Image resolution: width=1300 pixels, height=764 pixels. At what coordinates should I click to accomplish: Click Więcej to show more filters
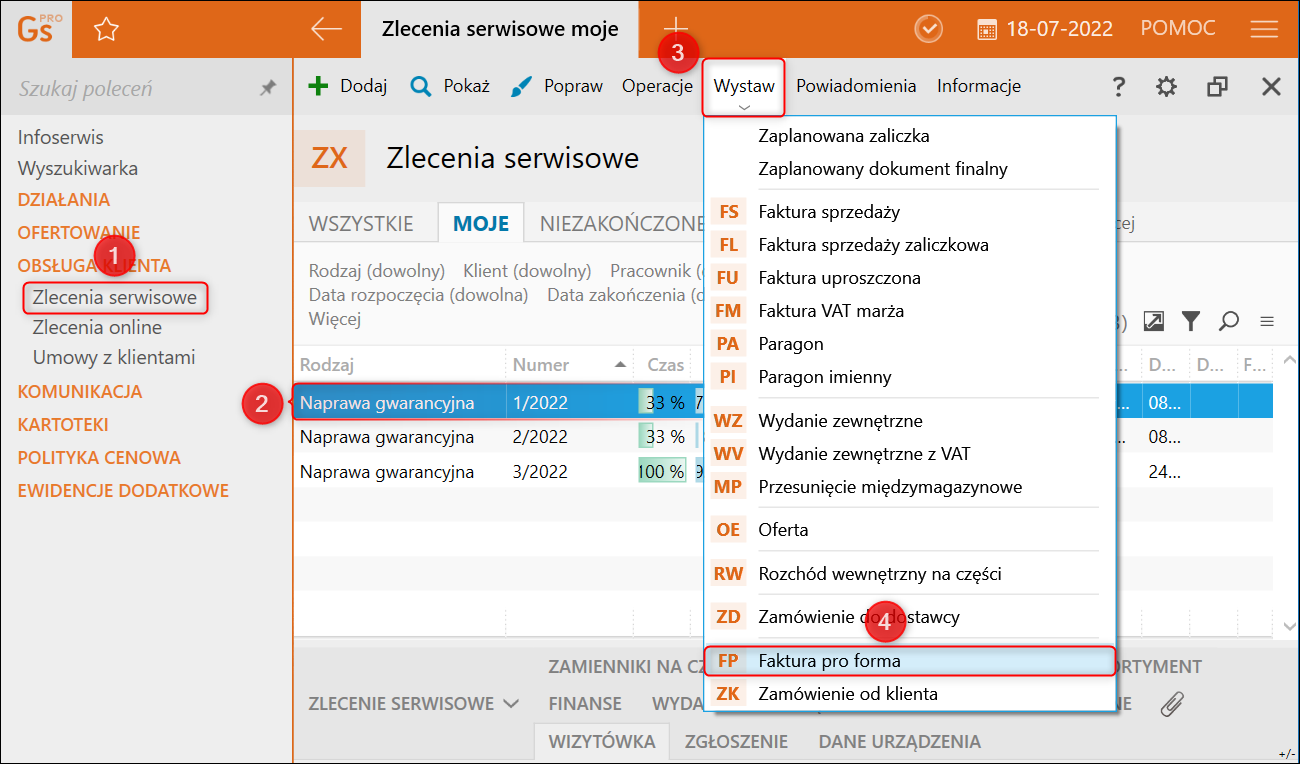coord(335,319)
